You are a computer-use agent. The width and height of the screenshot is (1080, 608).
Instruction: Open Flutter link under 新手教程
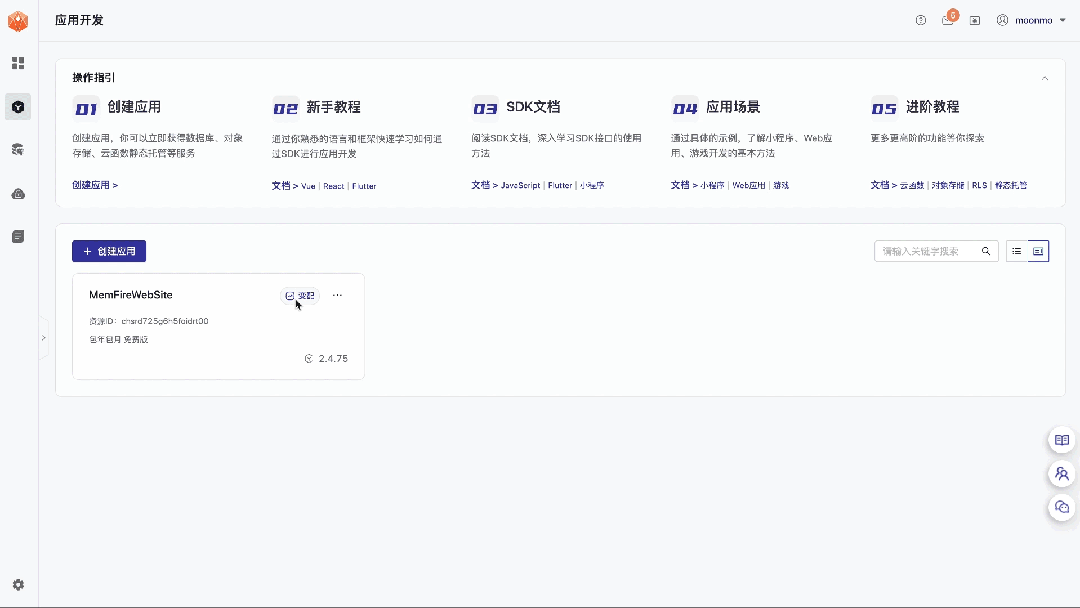click(364, 186)
